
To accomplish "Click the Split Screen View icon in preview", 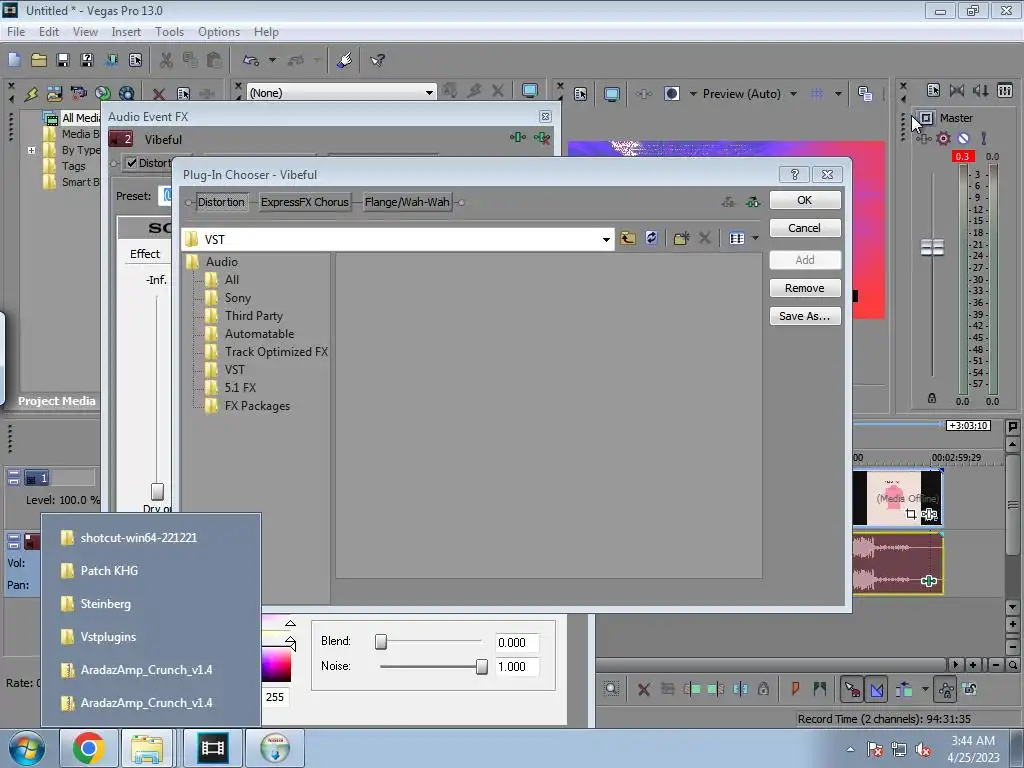I will [x=671, y=94].
